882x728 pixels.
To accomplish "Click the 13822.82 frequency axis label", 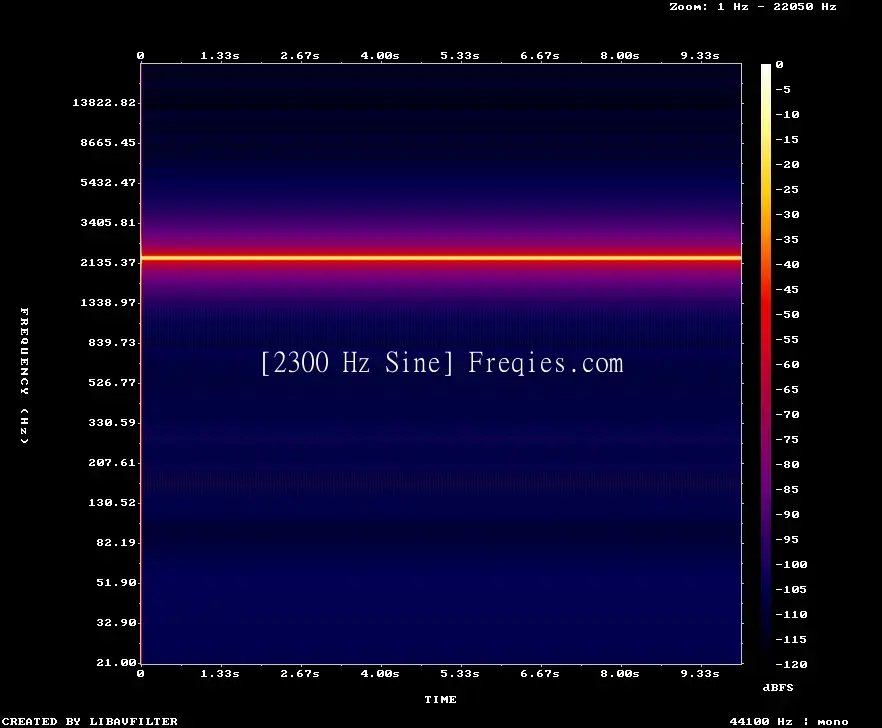I will 104,102.
